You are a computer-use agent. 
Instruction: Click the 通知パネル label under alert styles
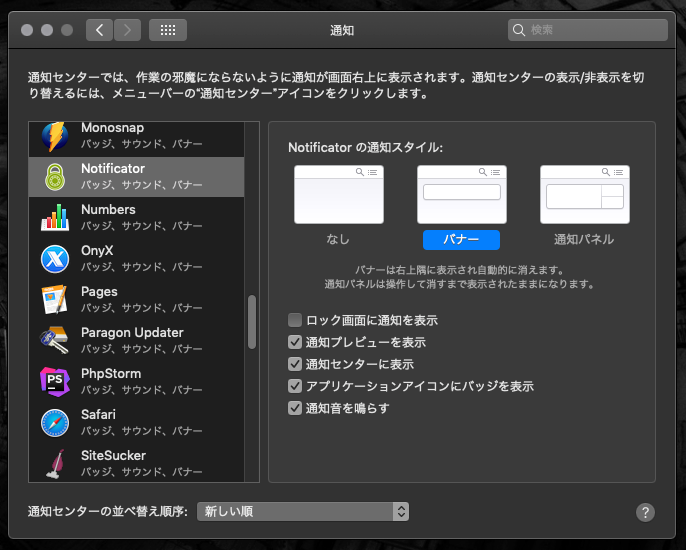pyautogui.click(x=584, y=239)
